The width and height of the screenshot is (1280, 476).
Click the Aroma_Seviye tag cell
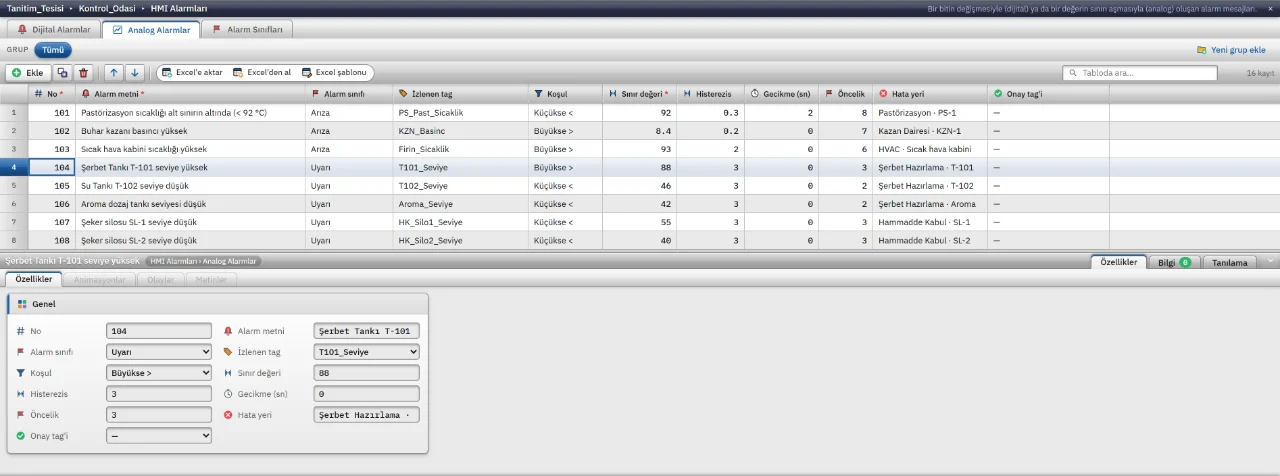pos(460,204)
